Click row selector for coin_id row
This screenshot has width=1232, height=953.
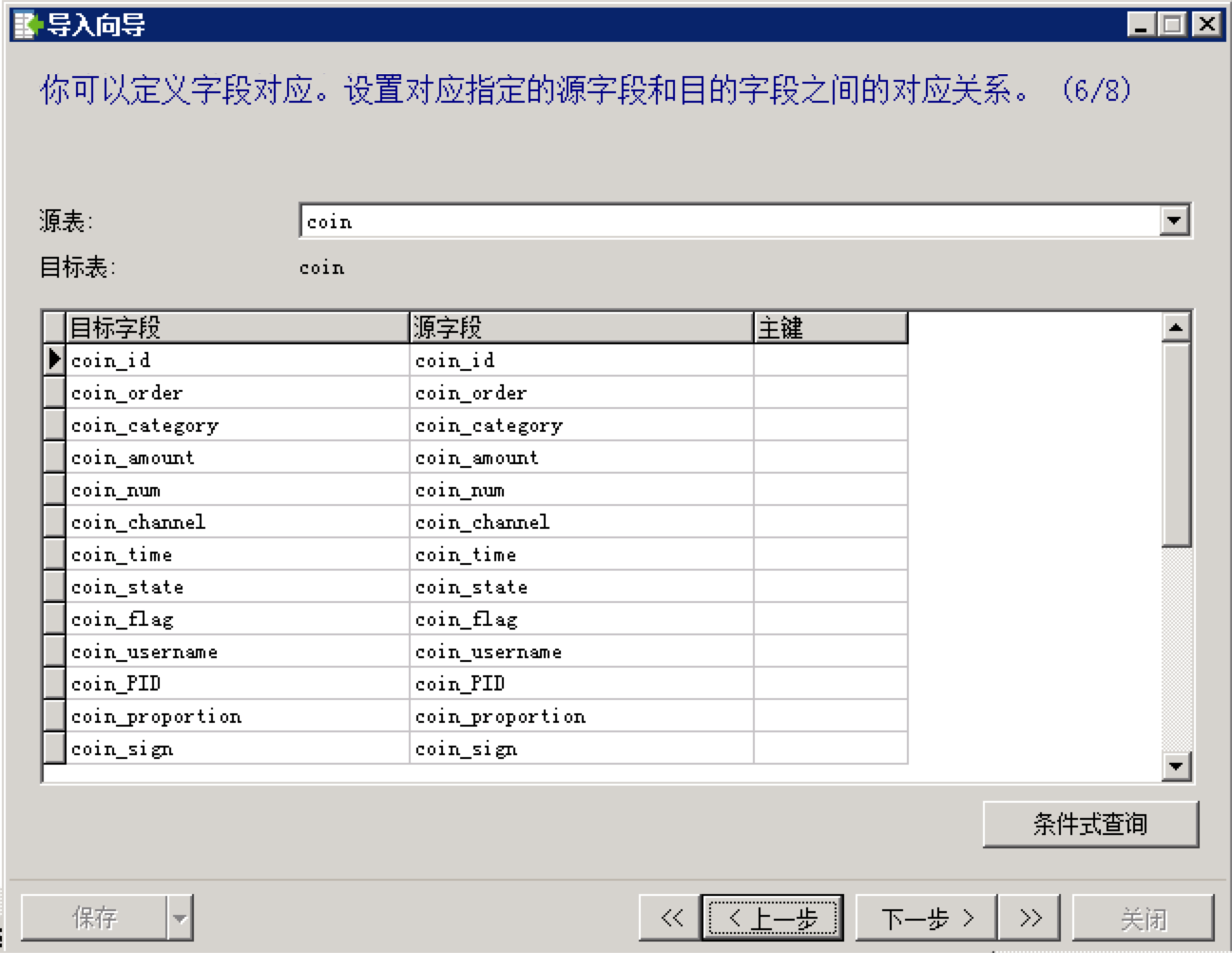click(x=54, y=360)
